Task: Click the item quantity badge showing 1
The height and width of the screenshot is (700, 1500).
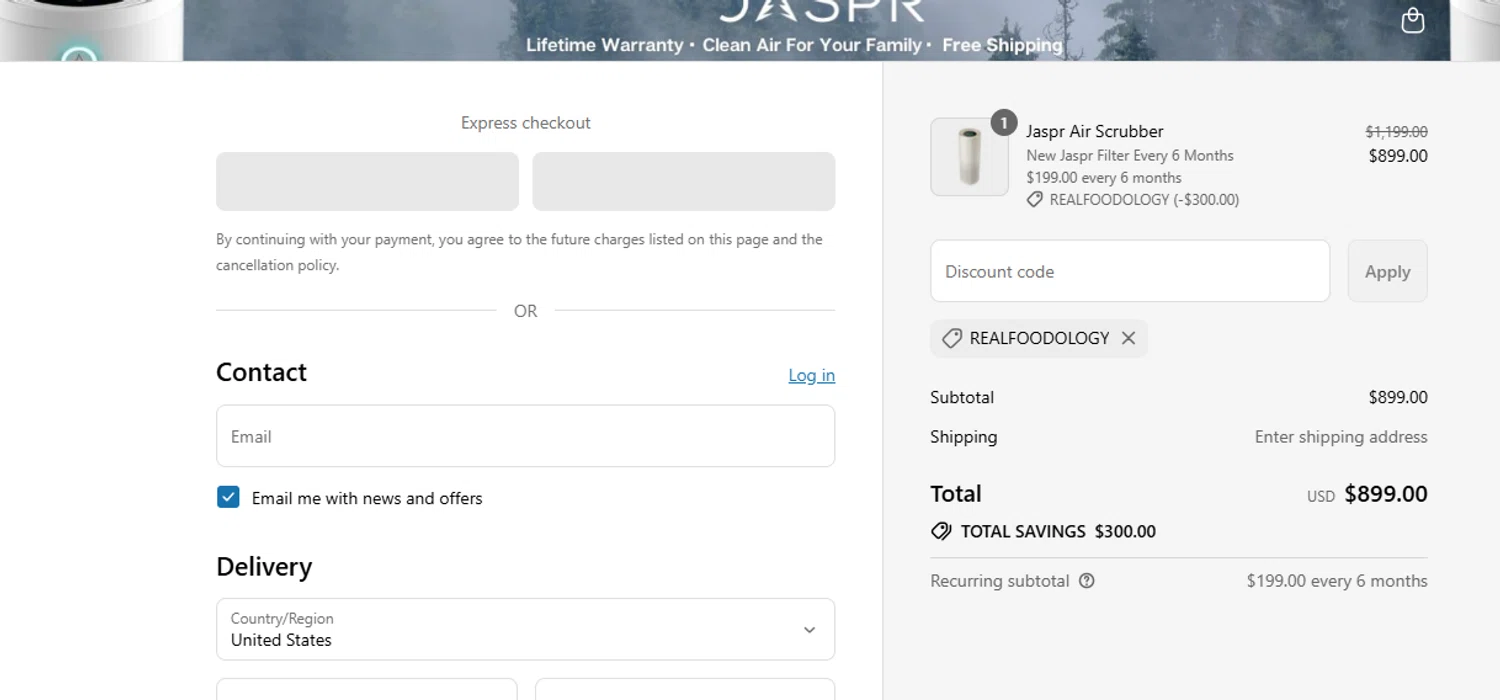Action: click(x=1004, y=123)
